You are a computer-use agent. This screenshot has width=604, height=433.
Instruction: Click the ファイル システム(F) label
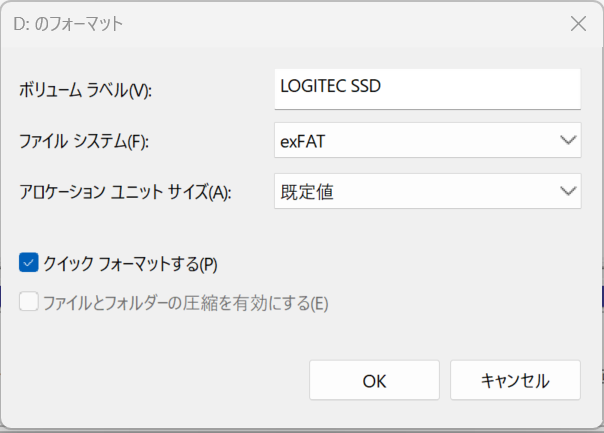(83, 142)
